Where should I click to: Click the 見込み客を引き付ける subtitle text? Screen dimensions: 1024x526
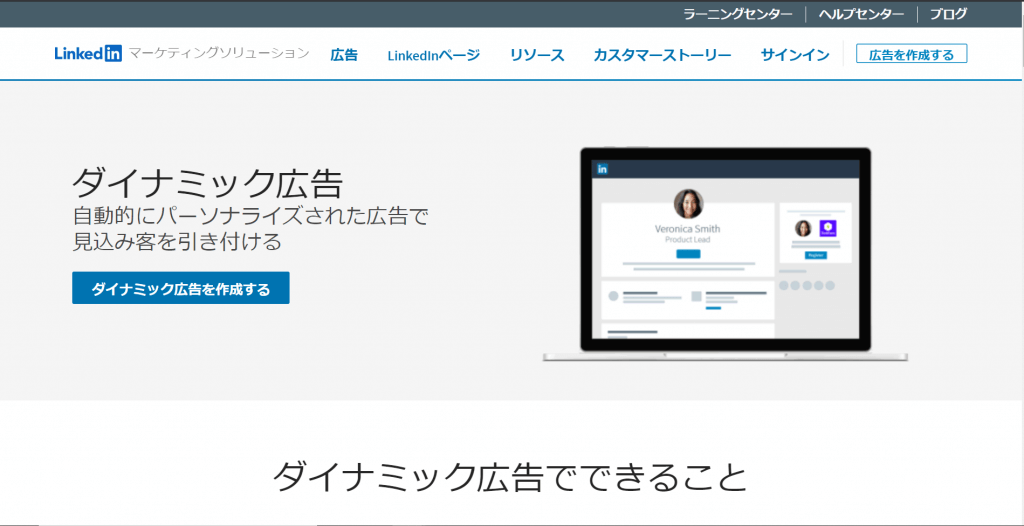177,242
